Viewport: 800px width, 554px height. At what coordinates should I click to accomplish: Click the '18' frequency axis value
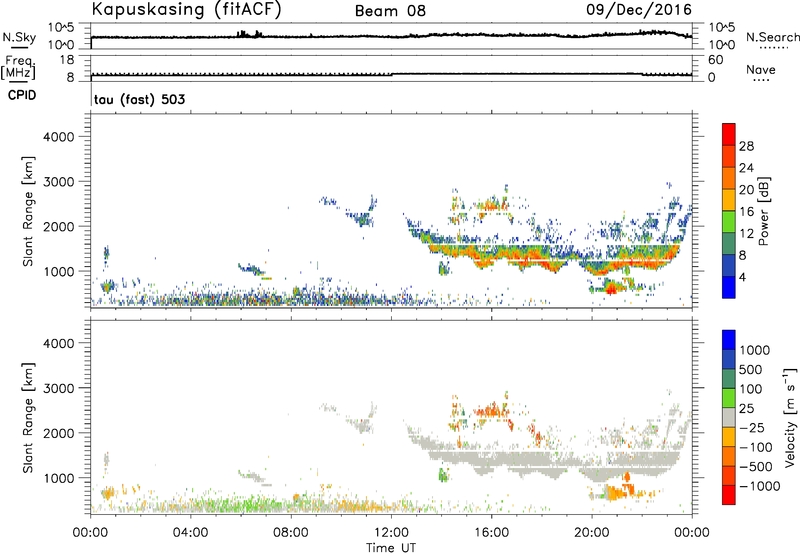click(67, 60)
